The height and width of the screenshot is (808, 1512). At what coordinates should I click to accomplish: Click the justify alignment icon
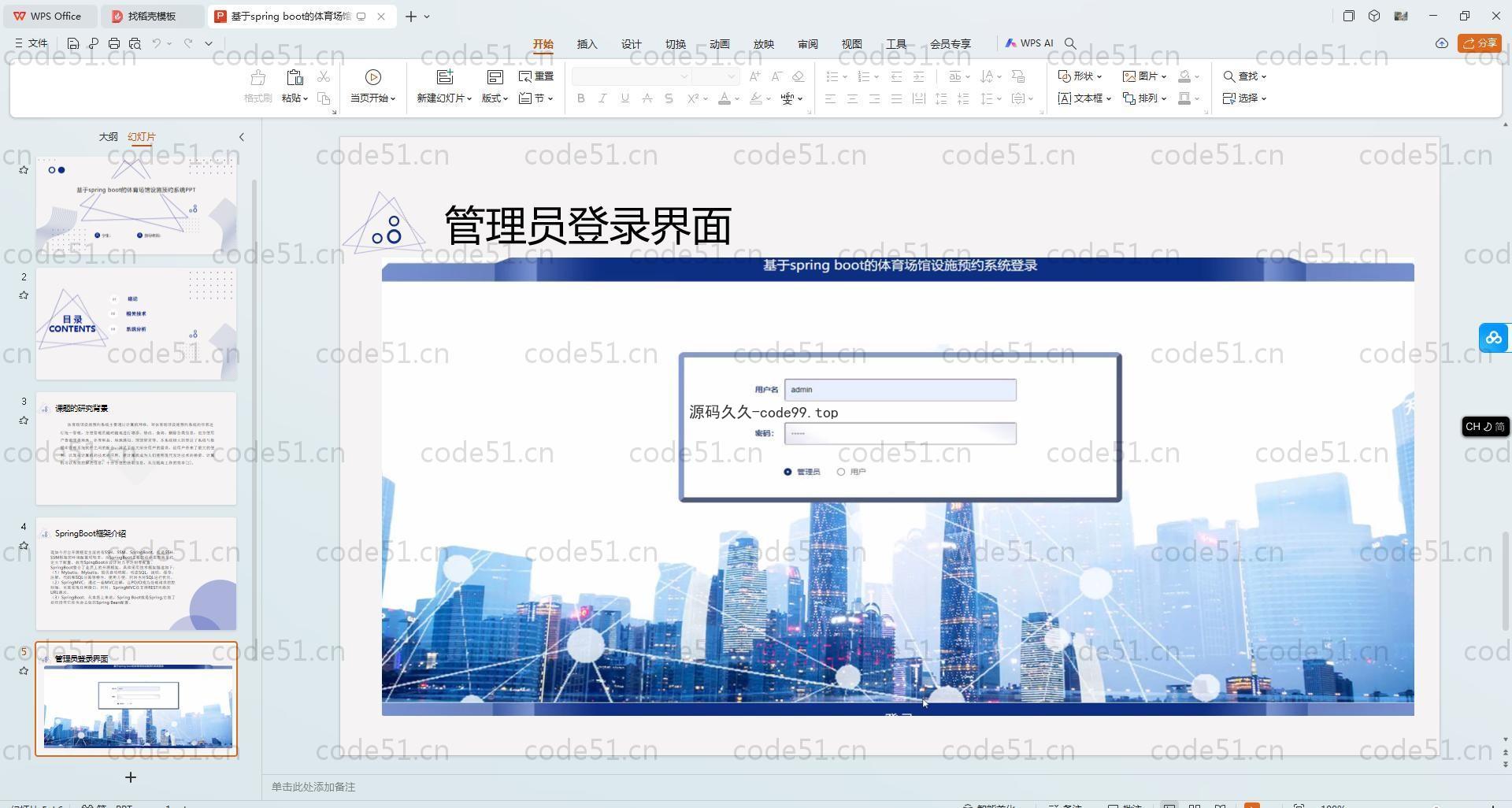click(896, 98)
